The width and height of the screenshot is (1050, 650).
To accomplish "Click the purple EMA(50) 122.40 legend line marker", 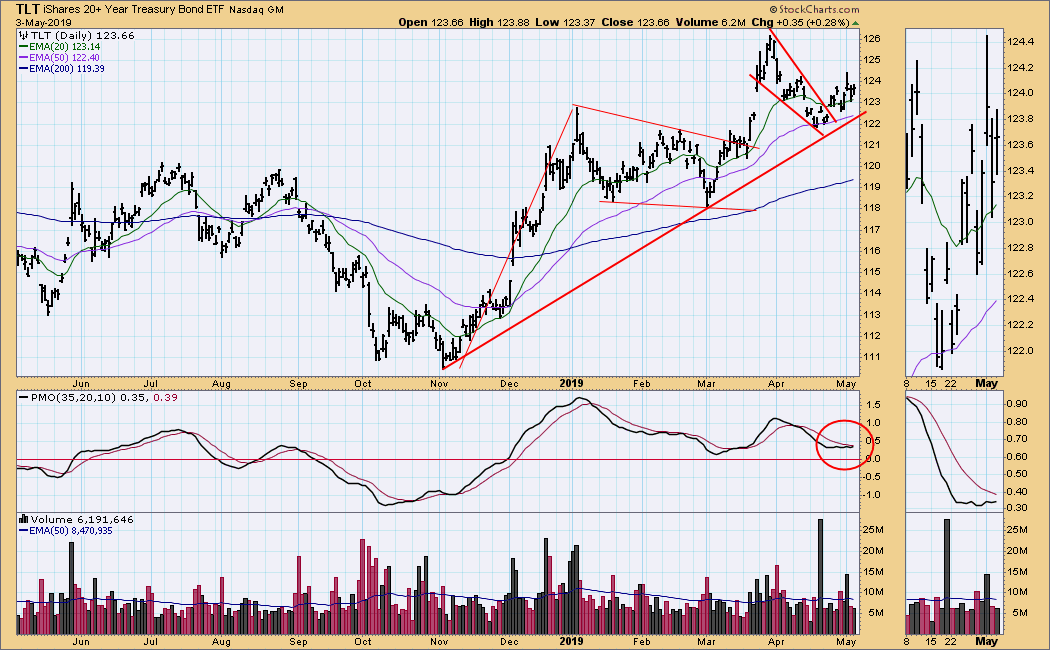I will click(x=23, y=58).
